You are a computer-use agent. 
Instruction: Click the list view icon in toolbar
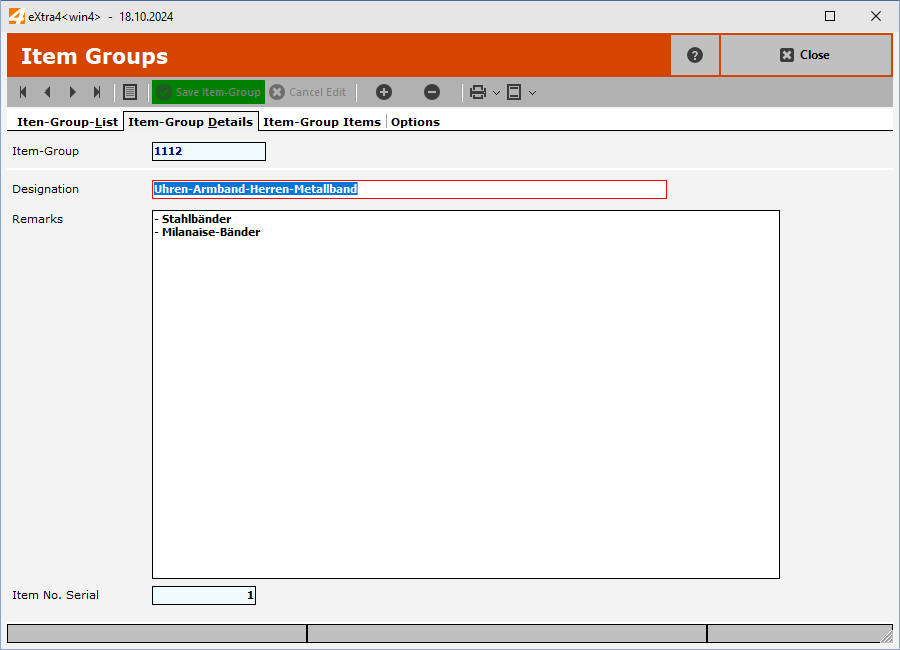[130, 92]
